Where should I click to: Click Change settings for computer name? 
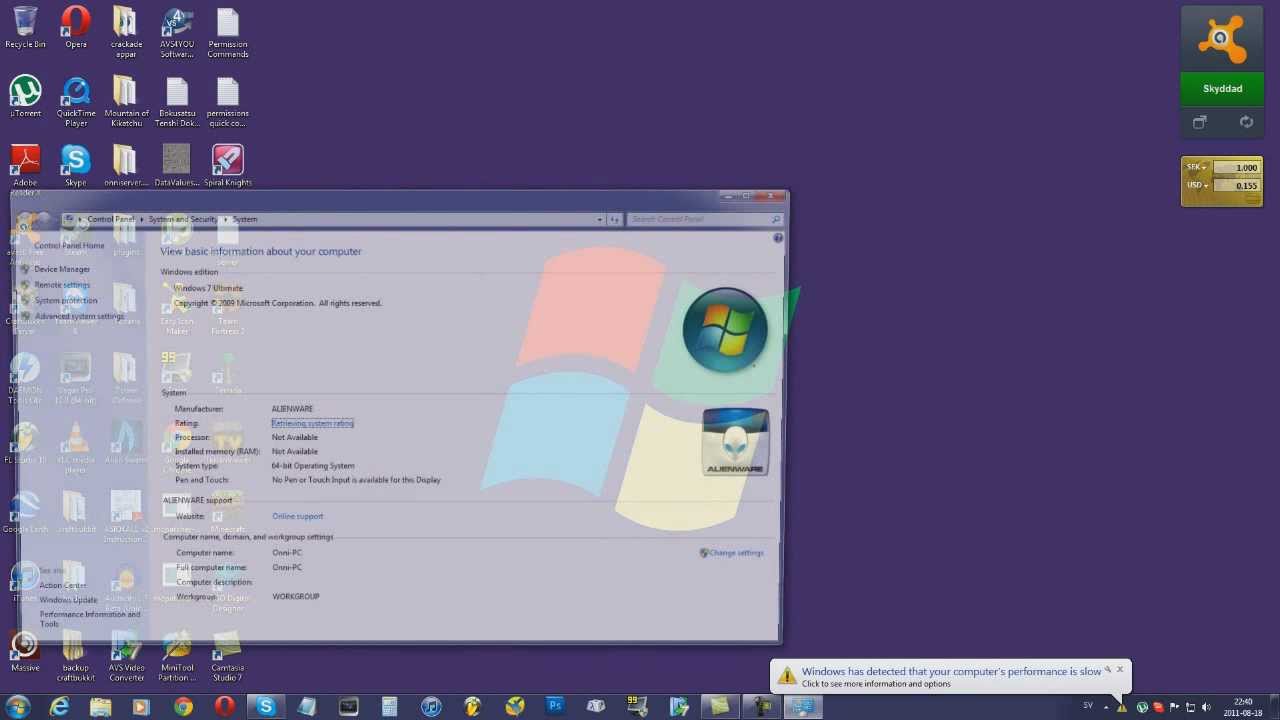[x=735, y=552]
